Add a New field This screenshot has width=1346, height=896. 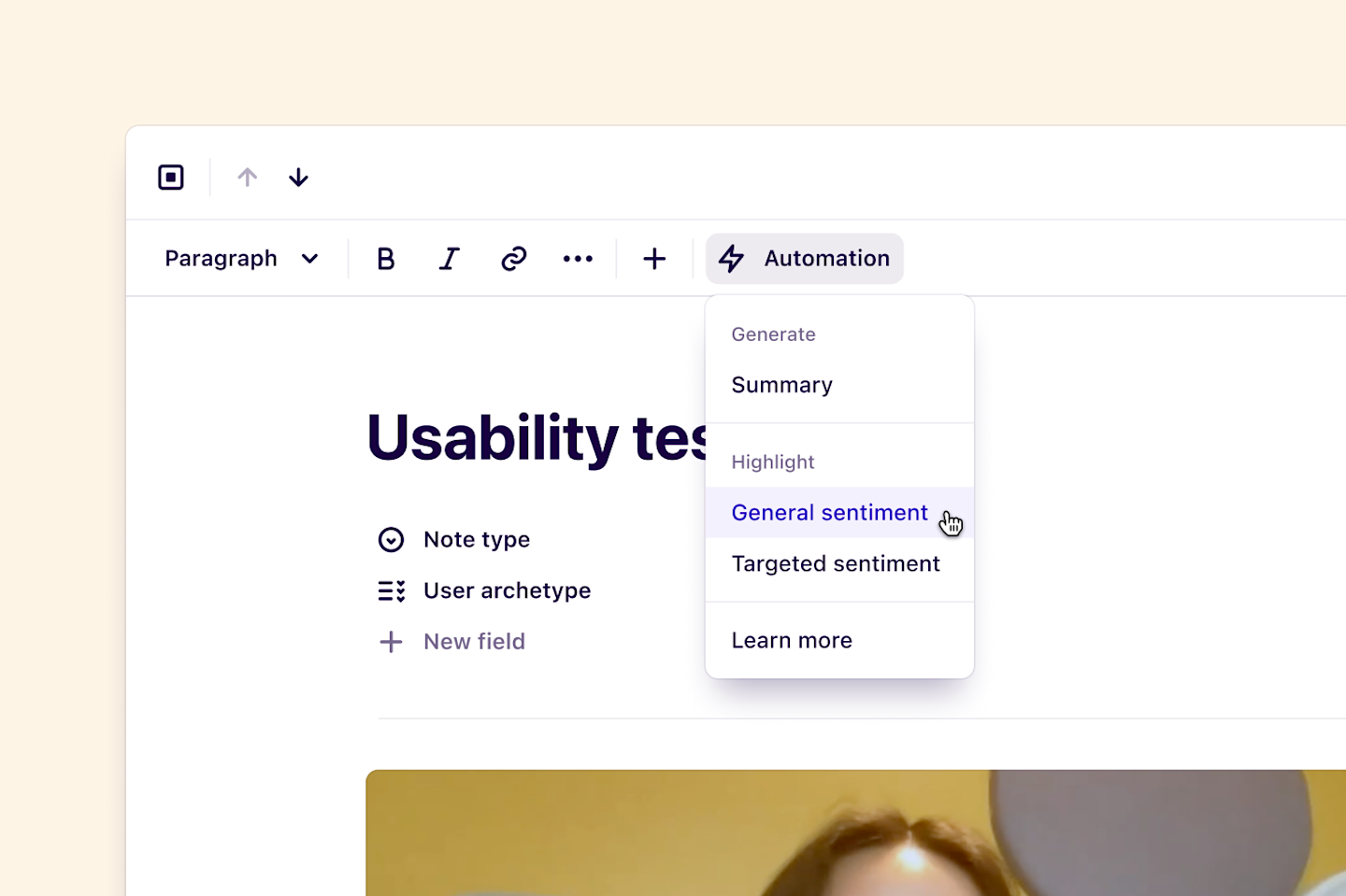coord(452,642)
